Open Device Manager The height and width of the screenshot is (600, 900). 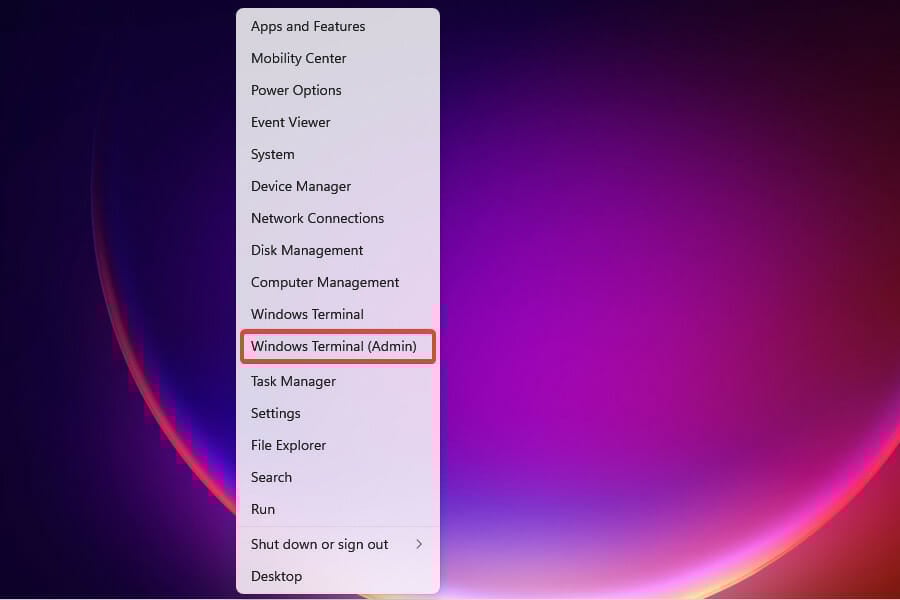(338, 187)
